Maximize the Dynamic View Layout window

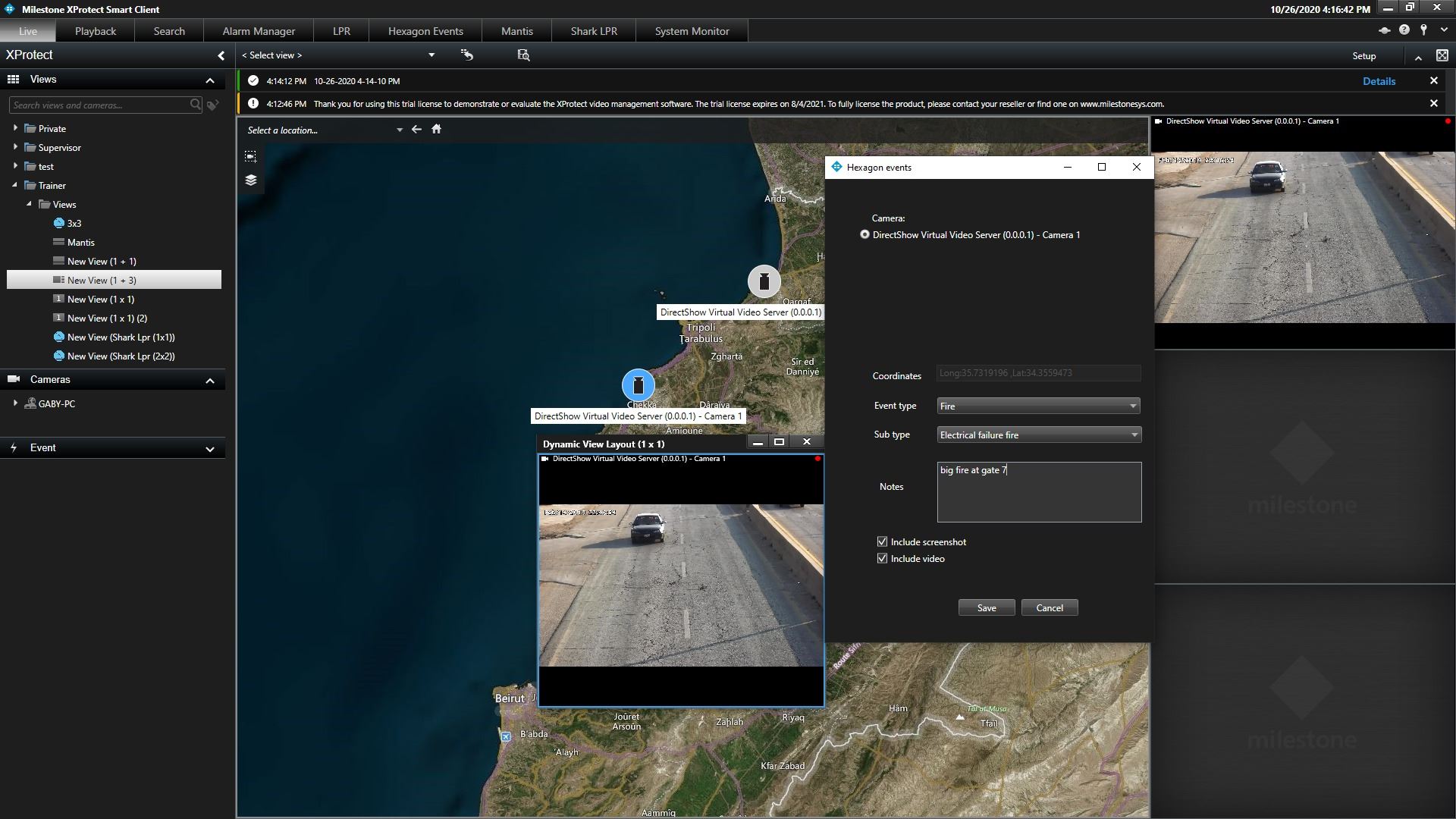[779, 442]
